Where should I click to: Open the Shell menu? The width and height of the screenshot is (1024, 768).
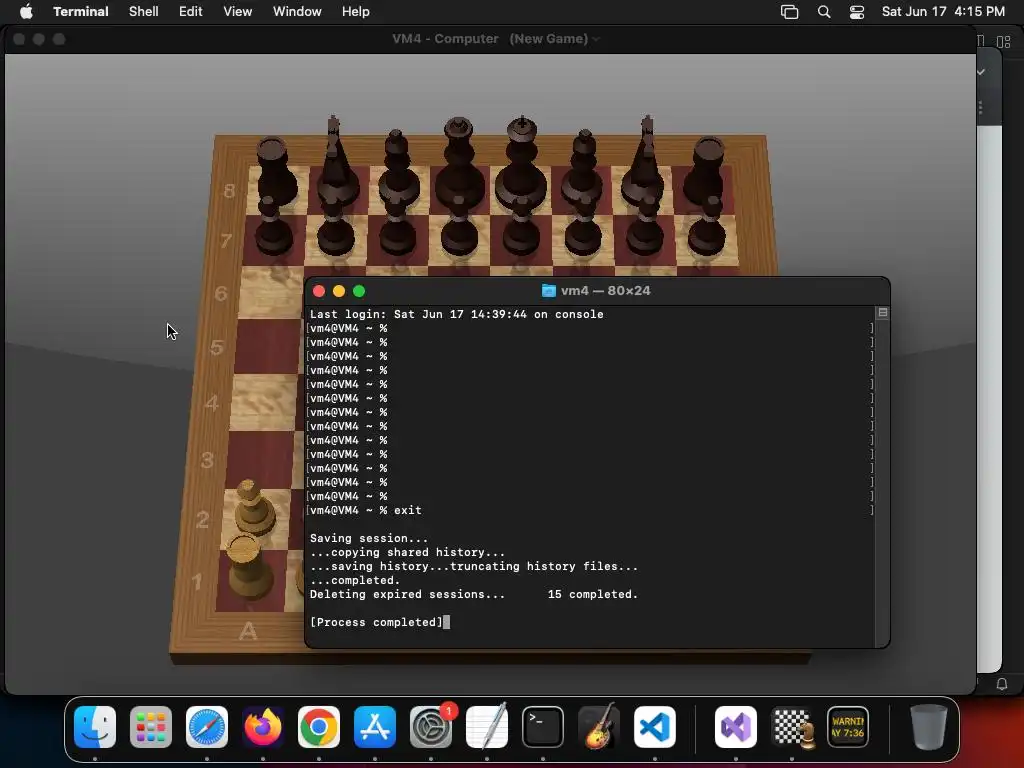point(144,11)
